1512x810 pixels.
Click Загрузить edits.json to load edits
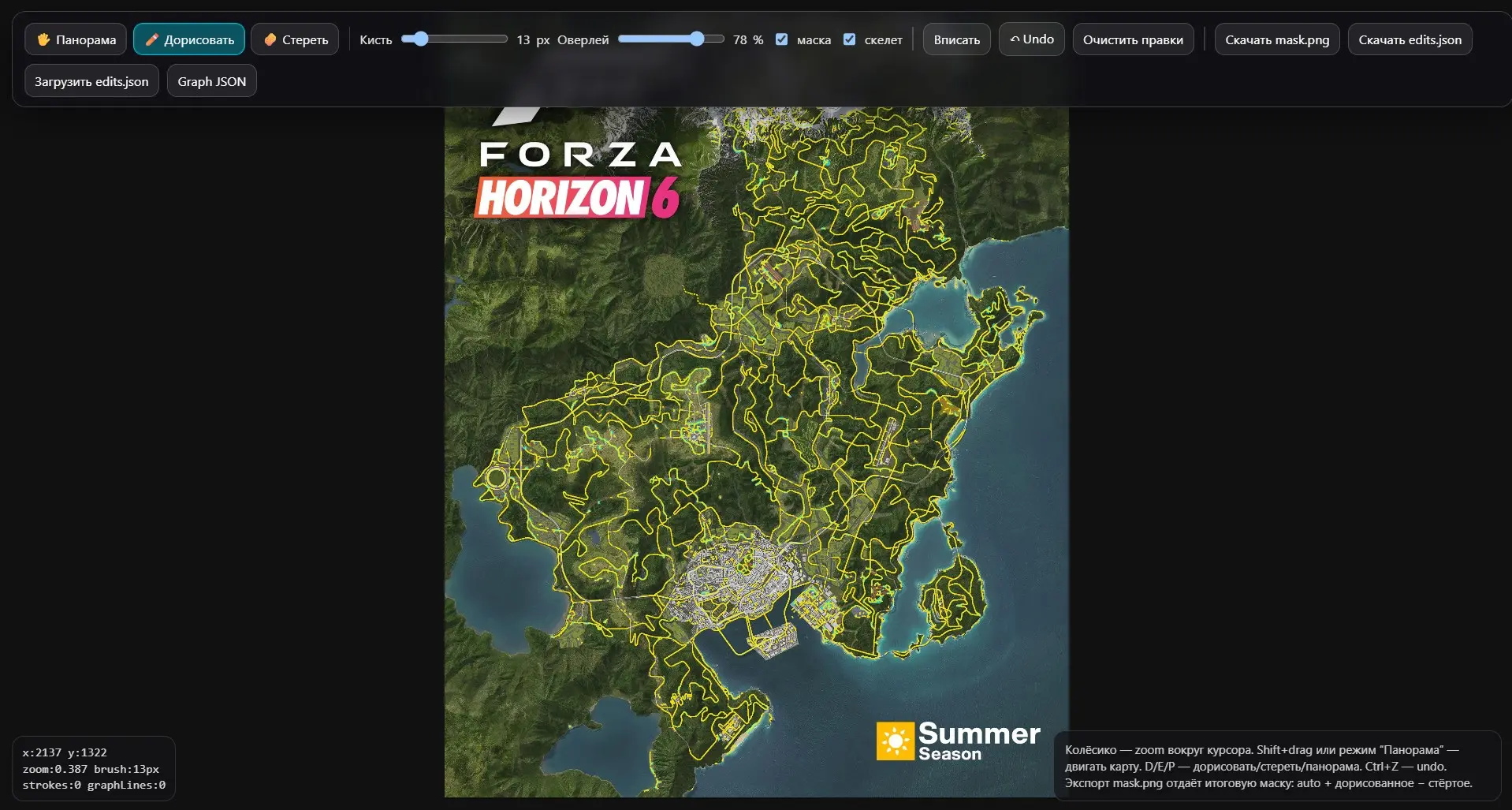(91, 81)
